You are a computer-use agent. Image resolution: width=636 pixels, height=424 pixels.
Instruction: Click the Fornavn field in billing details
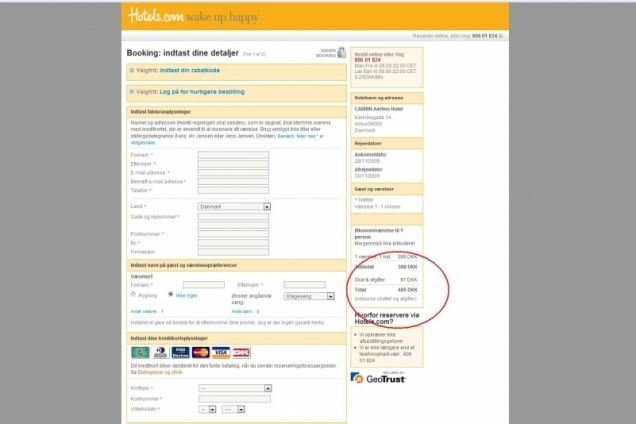(233, 155)
